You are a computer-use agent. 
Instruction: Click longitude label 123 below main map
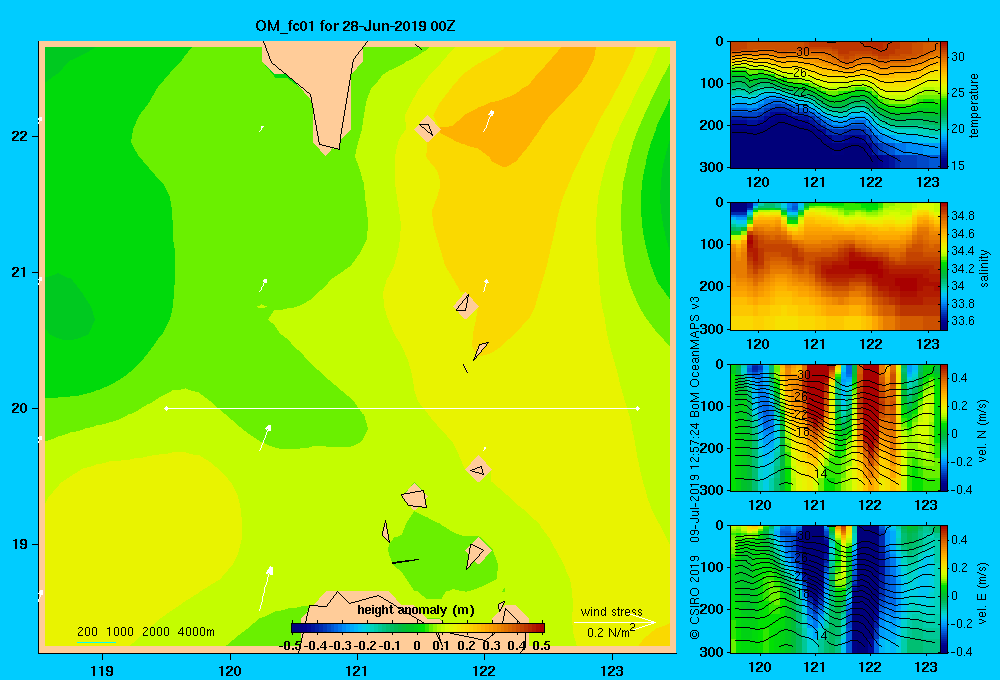(612, 671)
